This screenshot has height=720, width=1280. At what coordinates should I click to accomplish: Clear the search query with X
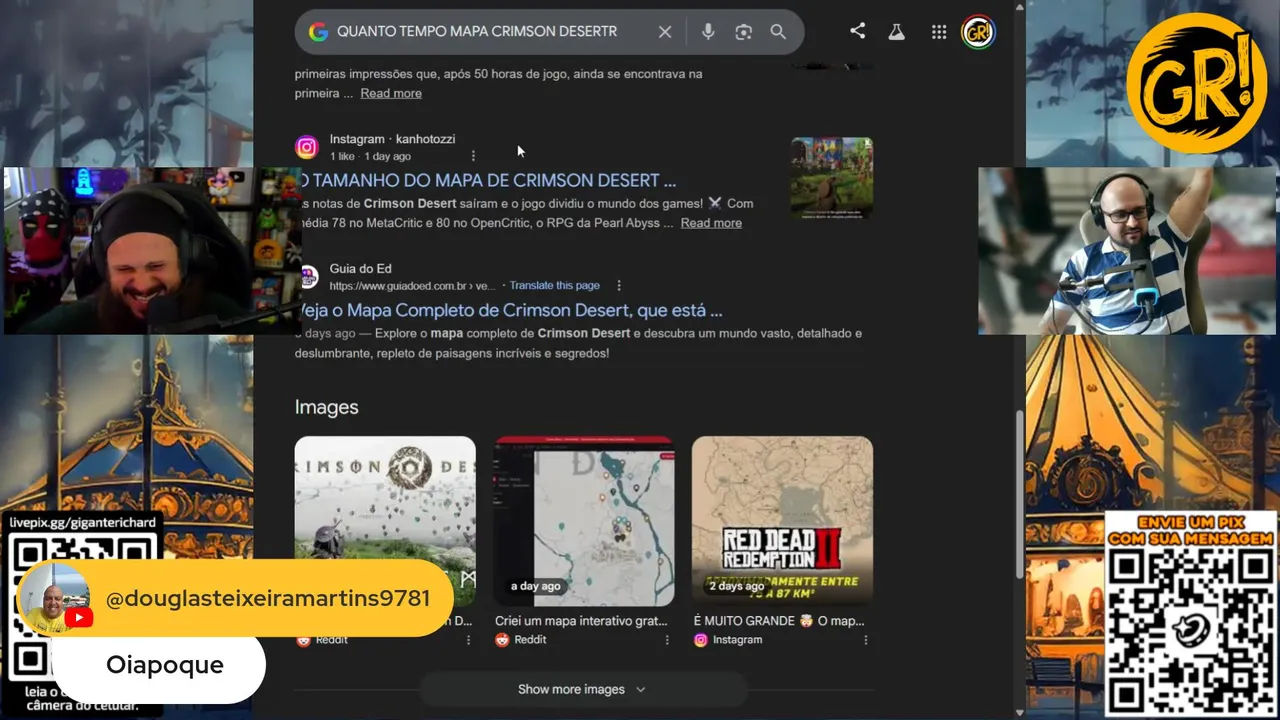point(665,32)
